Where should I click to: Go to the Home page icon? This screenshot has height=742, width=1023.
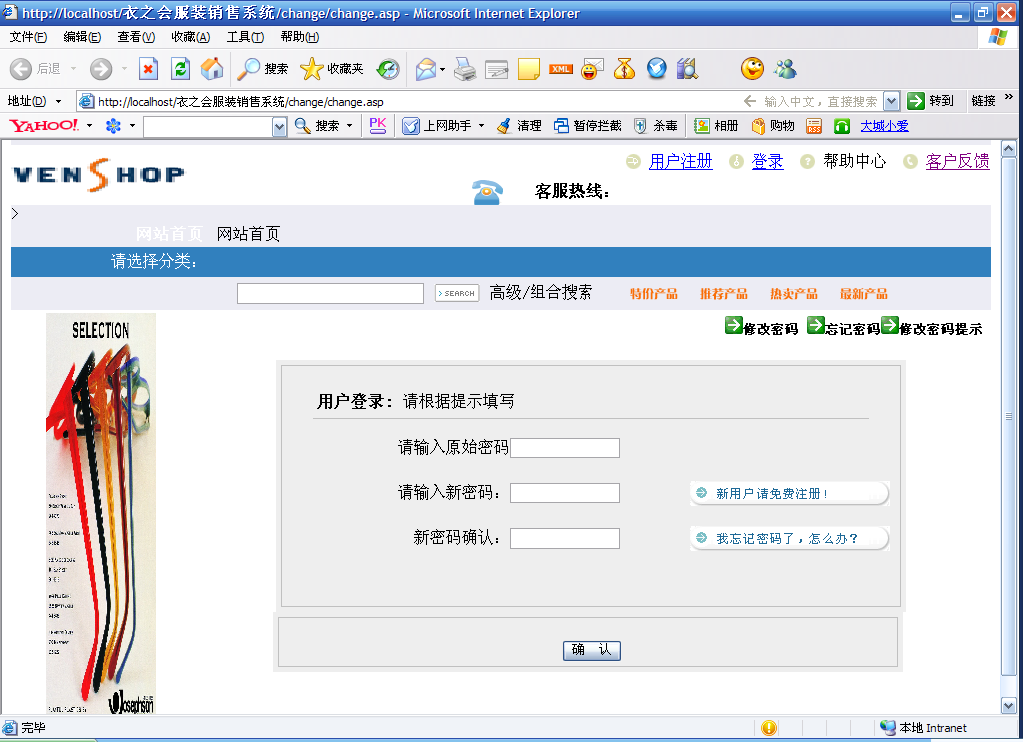coord(212,69)
